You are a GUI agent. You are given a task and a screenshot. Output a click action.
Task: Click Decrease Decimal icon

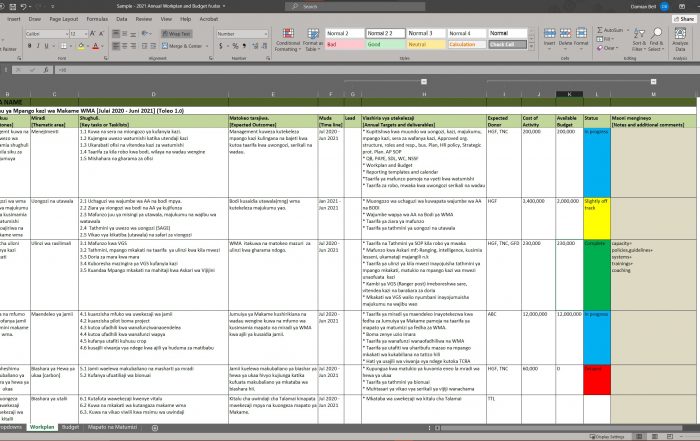click(264, 46)
